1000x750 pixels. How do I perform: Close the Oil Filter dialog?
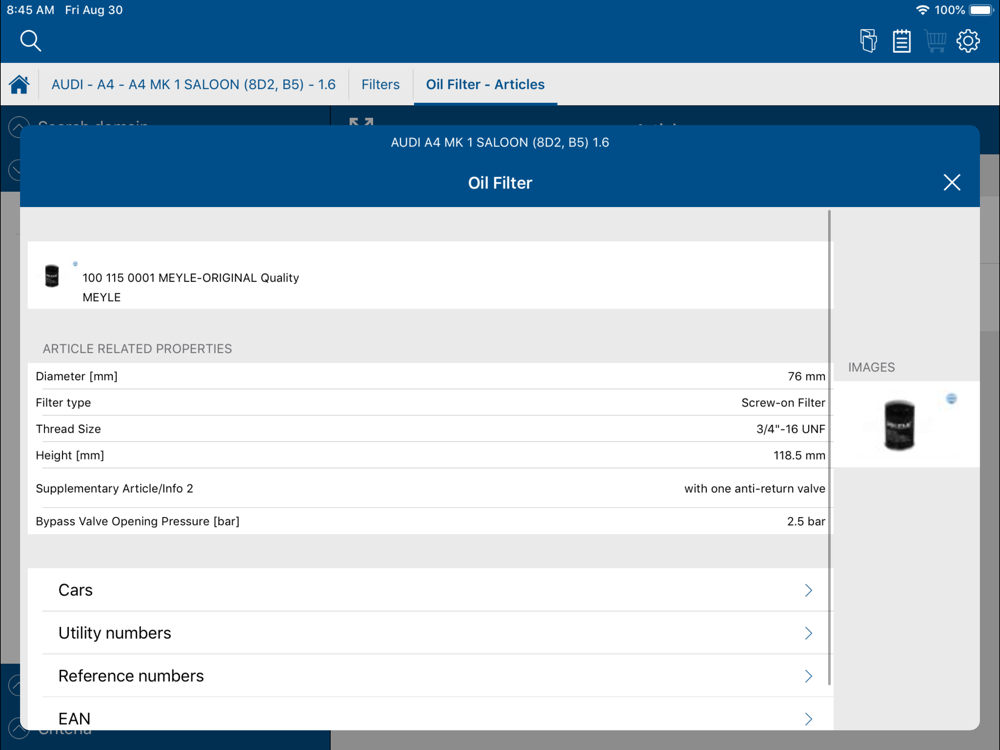pyautogui.click(x=952, y=182)
